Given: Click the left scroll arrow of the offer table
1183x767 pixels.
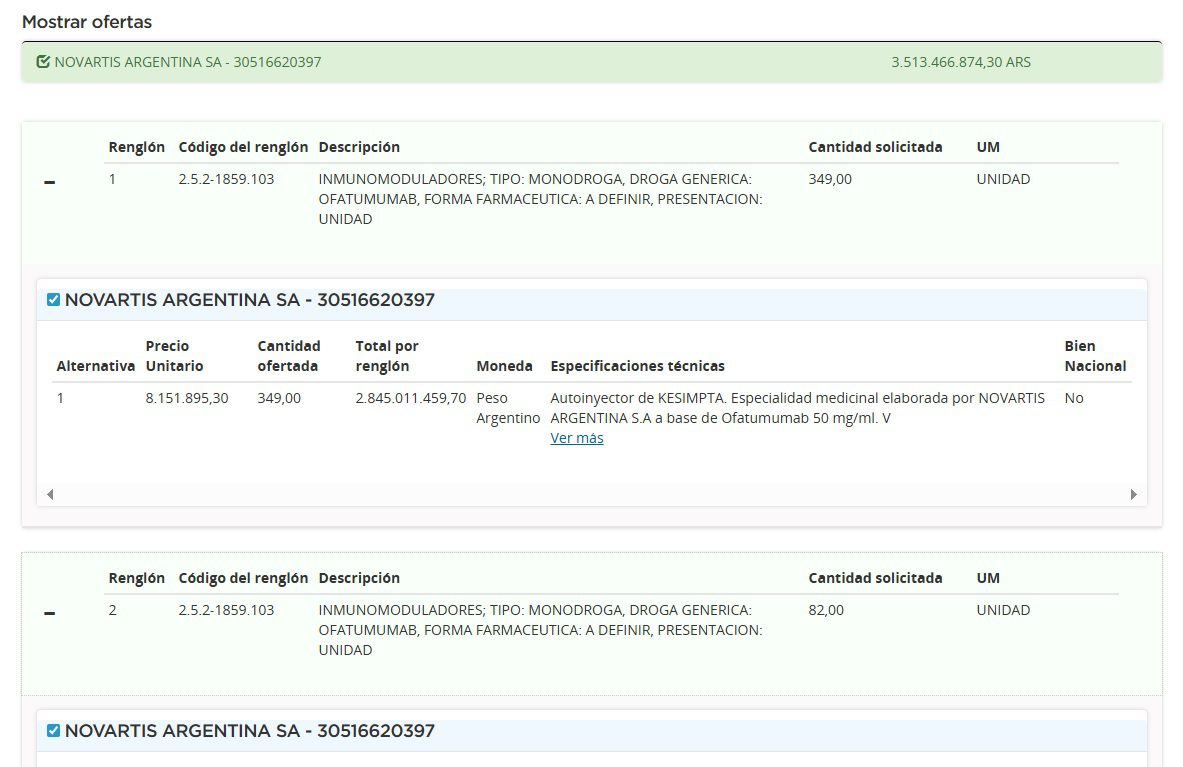Looking at the screenshot, I should point(50,494).
